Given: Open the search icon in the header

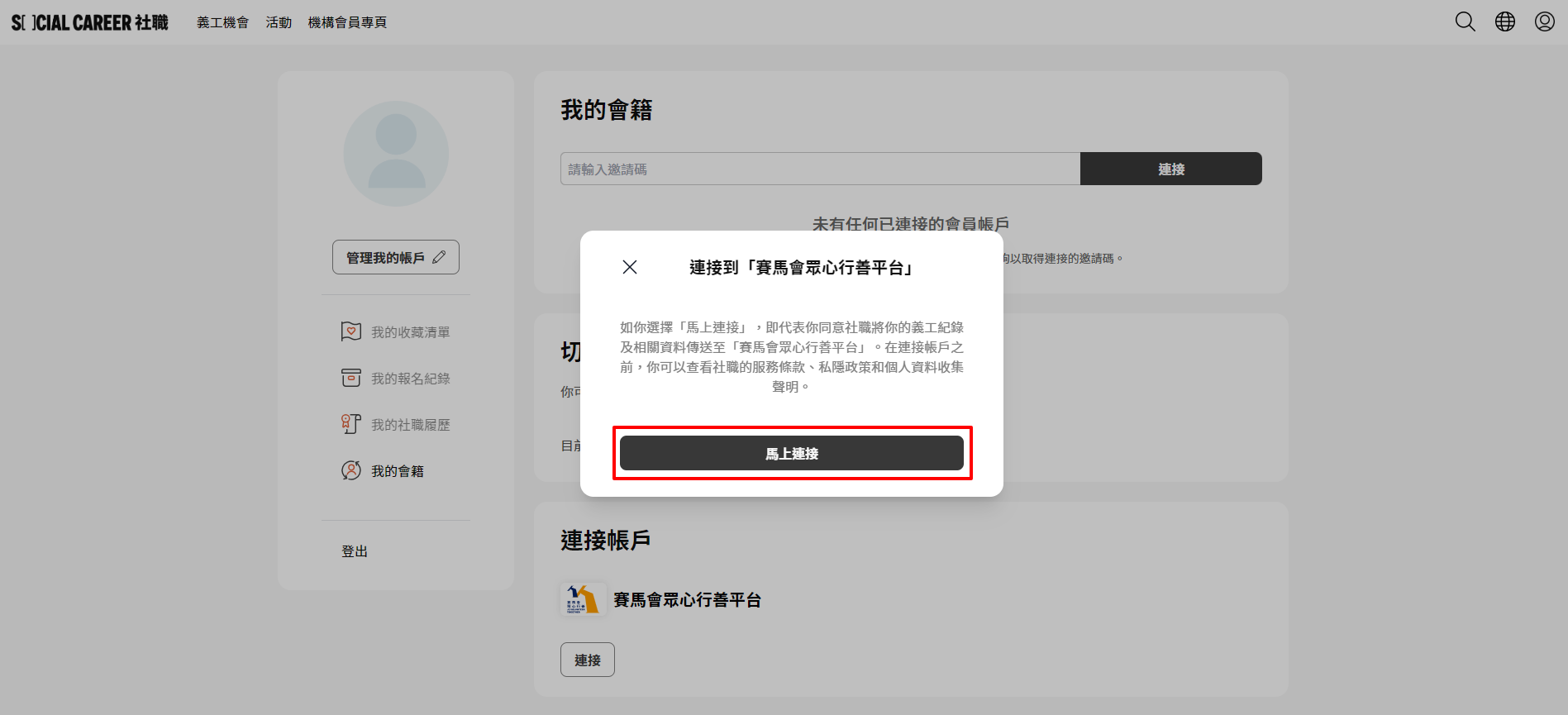Looking at the screenshot, I should click(x=1466, y=21).
